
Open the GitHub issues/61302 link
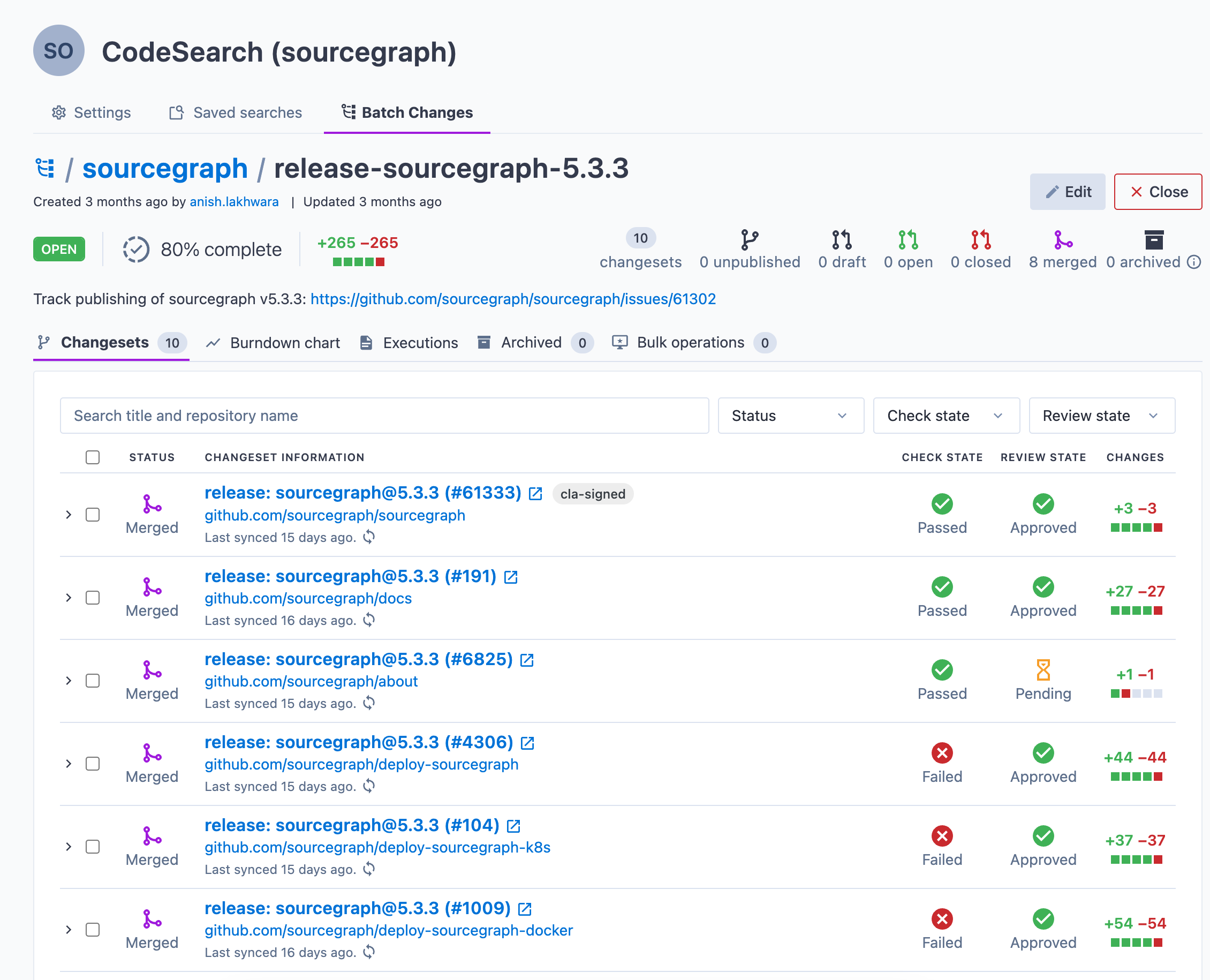(513, 299)
